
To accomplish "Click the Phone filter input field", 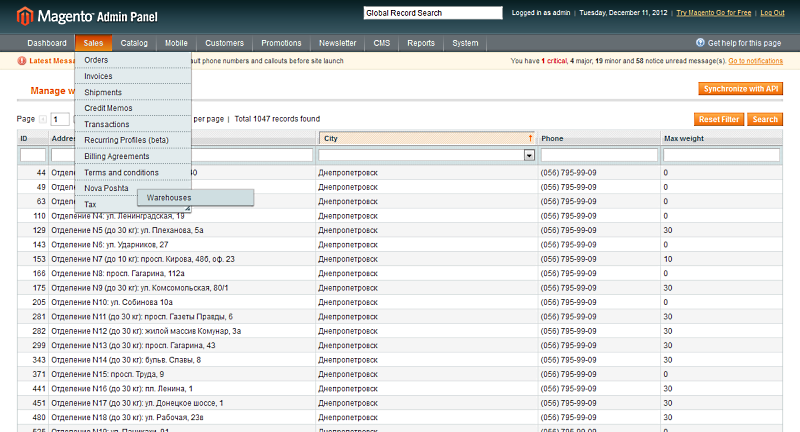I will pos(599,155).
